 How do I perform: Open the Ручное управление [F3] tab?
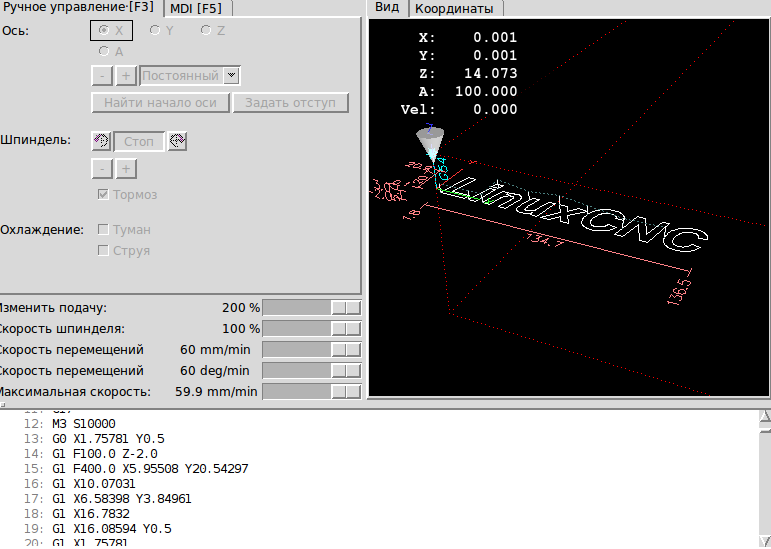[79, 8]
